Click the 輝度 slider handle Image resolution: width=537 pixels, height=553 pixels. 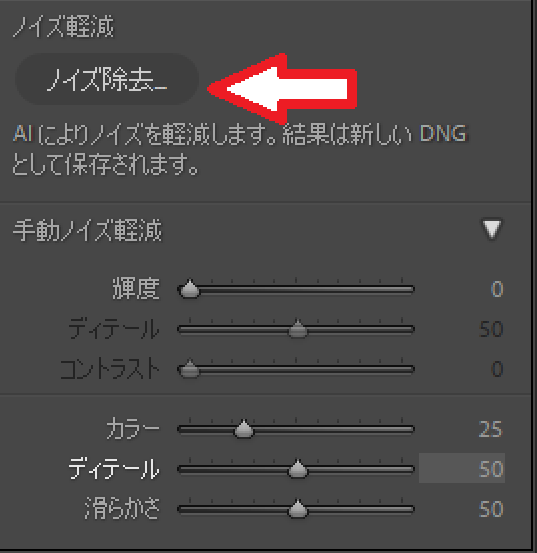click(190, 289)
